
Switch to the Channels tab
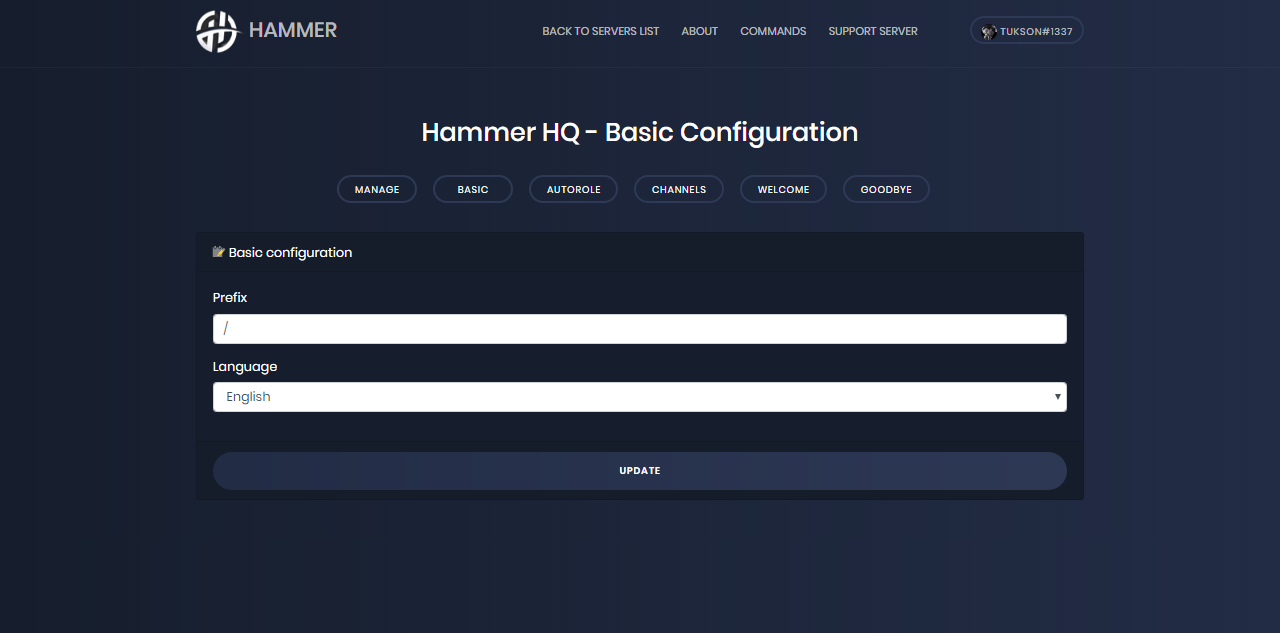pyautogui.click(x=678, y=189)
